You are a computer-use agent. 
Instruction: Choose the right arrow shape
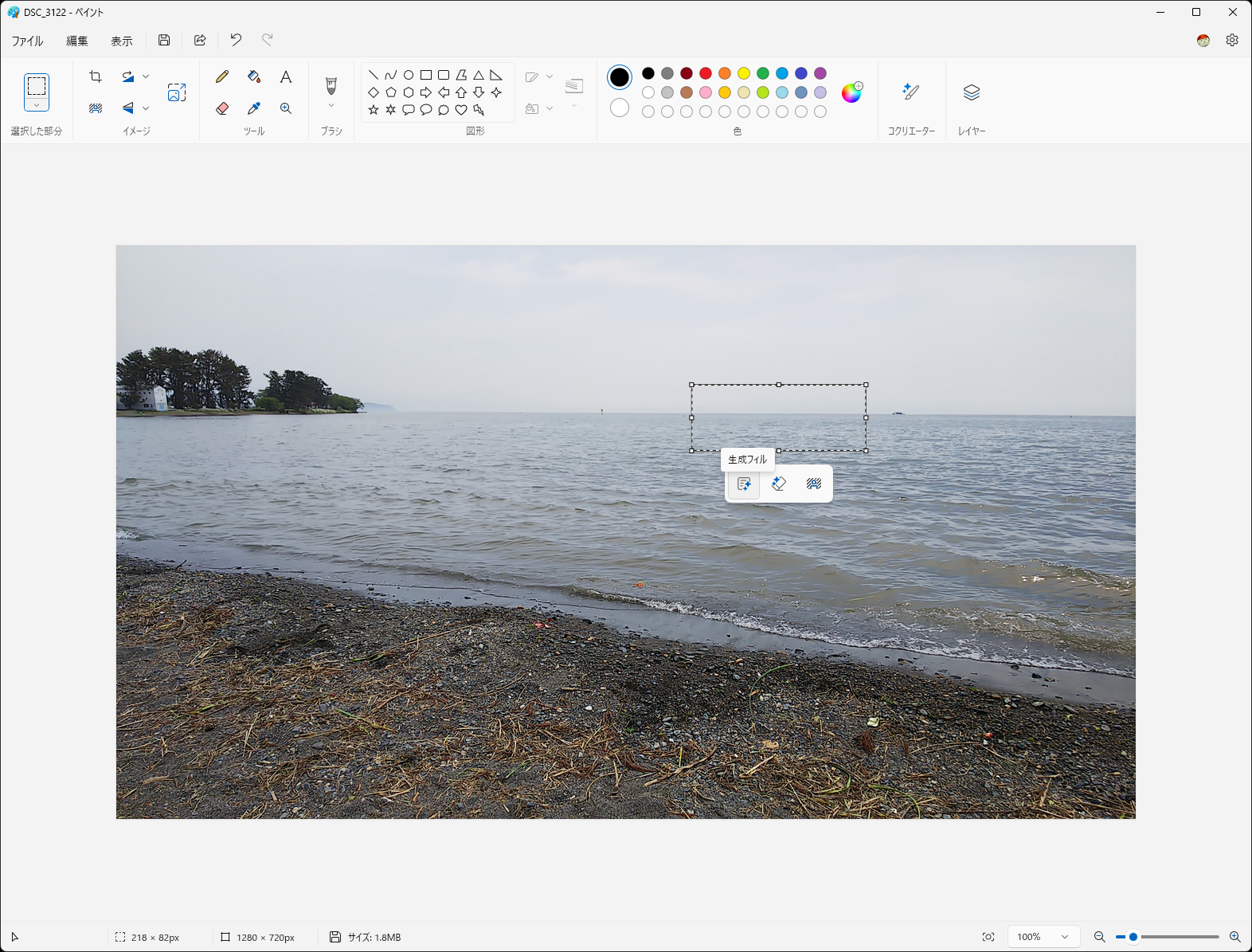[426, 92]
